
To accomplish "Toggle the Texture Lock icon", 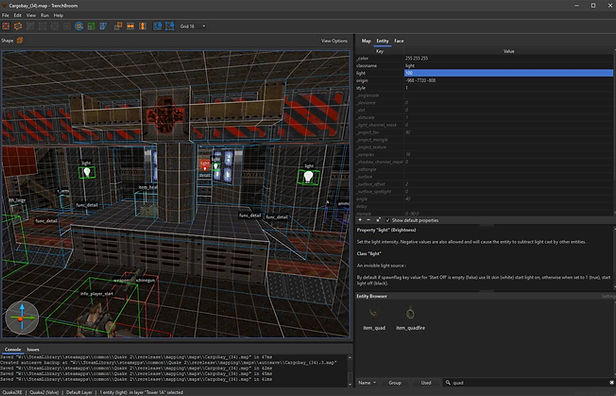I will (158, 26).
